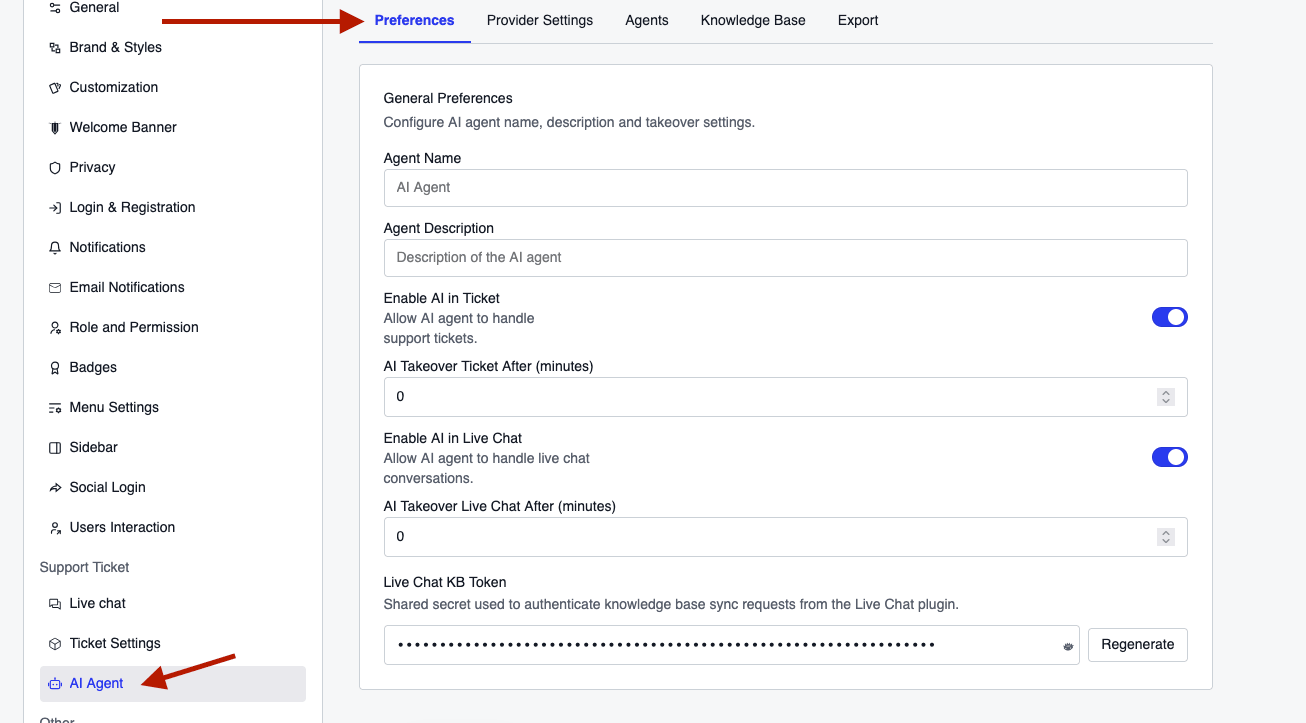
Task: Click the chat bubble icon for Live chat
Action: click(x=55, y=604)
